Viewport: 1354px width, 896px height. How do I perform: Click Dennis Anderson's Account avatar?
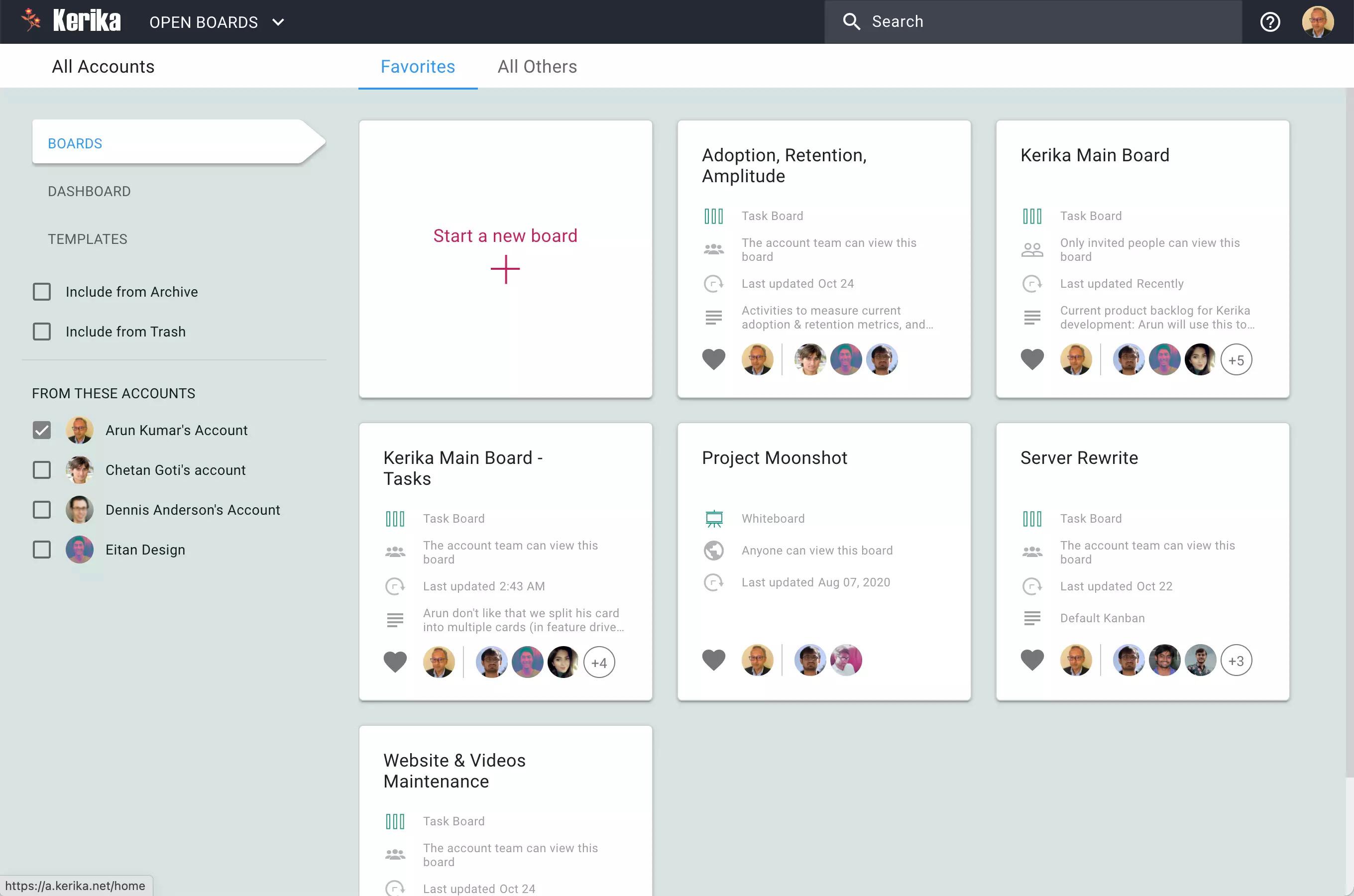(x=80, y=510)
